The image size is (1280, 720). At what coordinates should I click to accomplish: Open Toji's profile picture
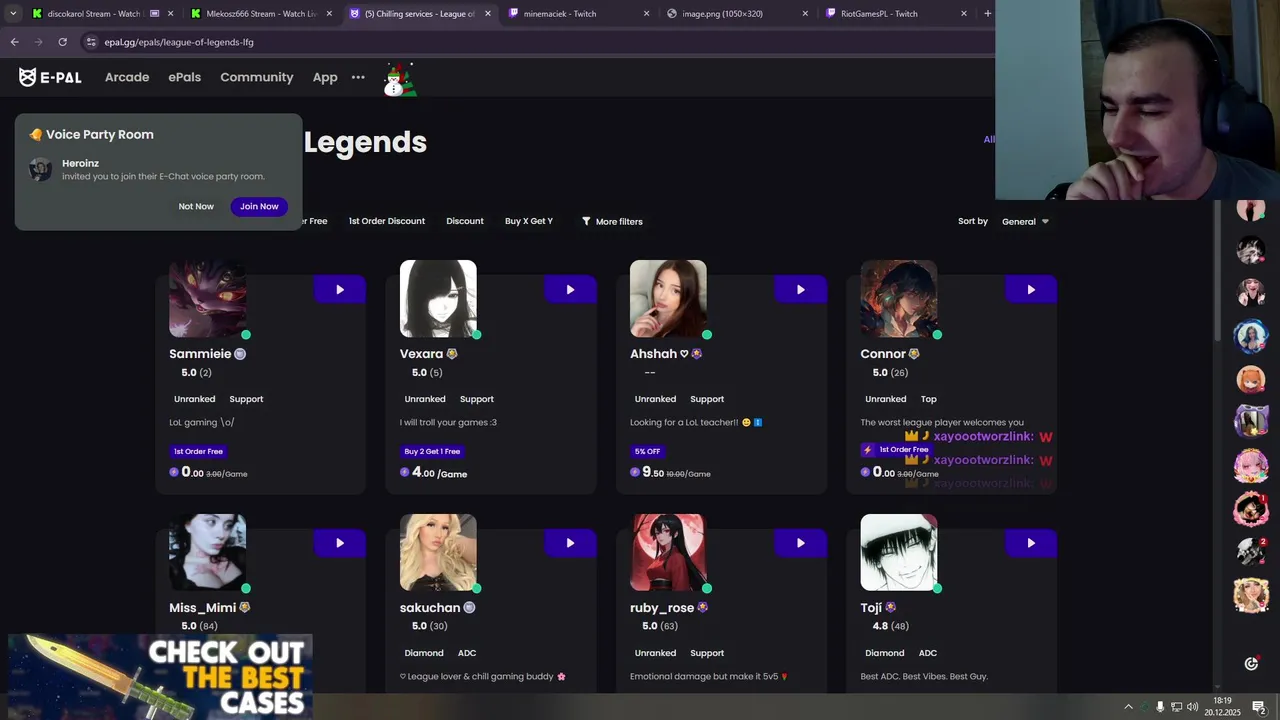(x=899, y=553)
